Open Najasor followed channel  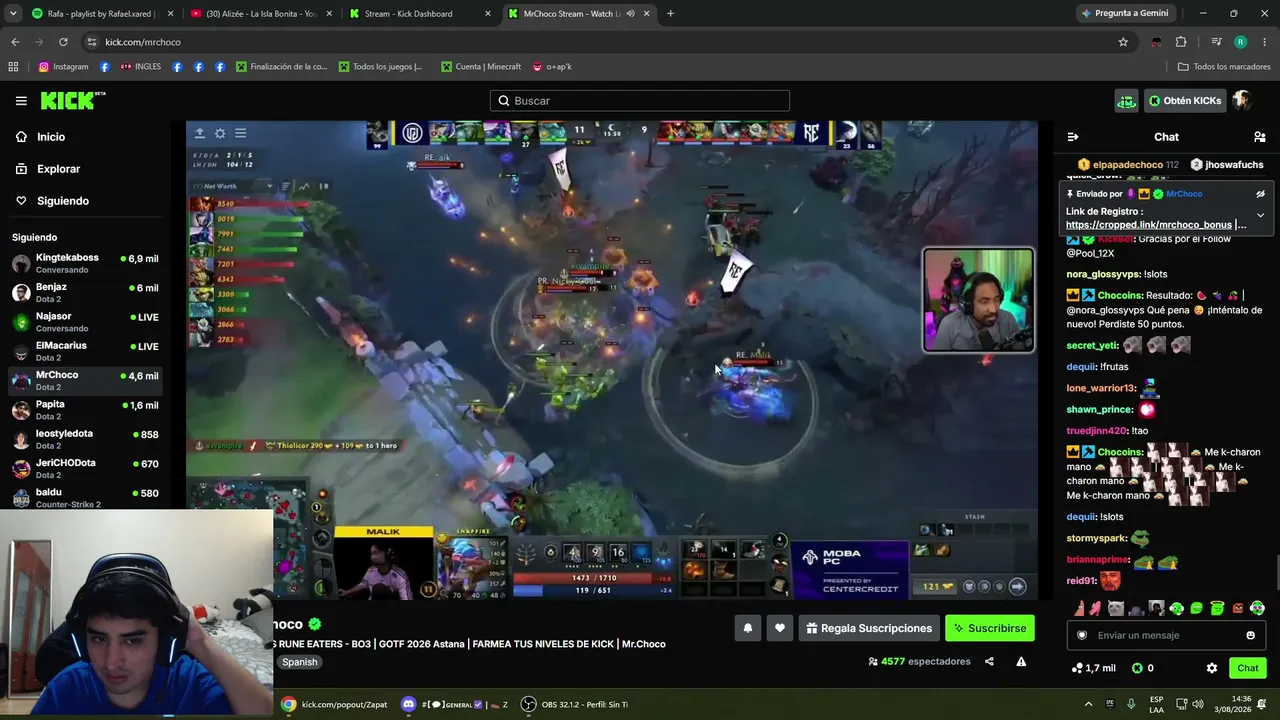pos(85,322)
